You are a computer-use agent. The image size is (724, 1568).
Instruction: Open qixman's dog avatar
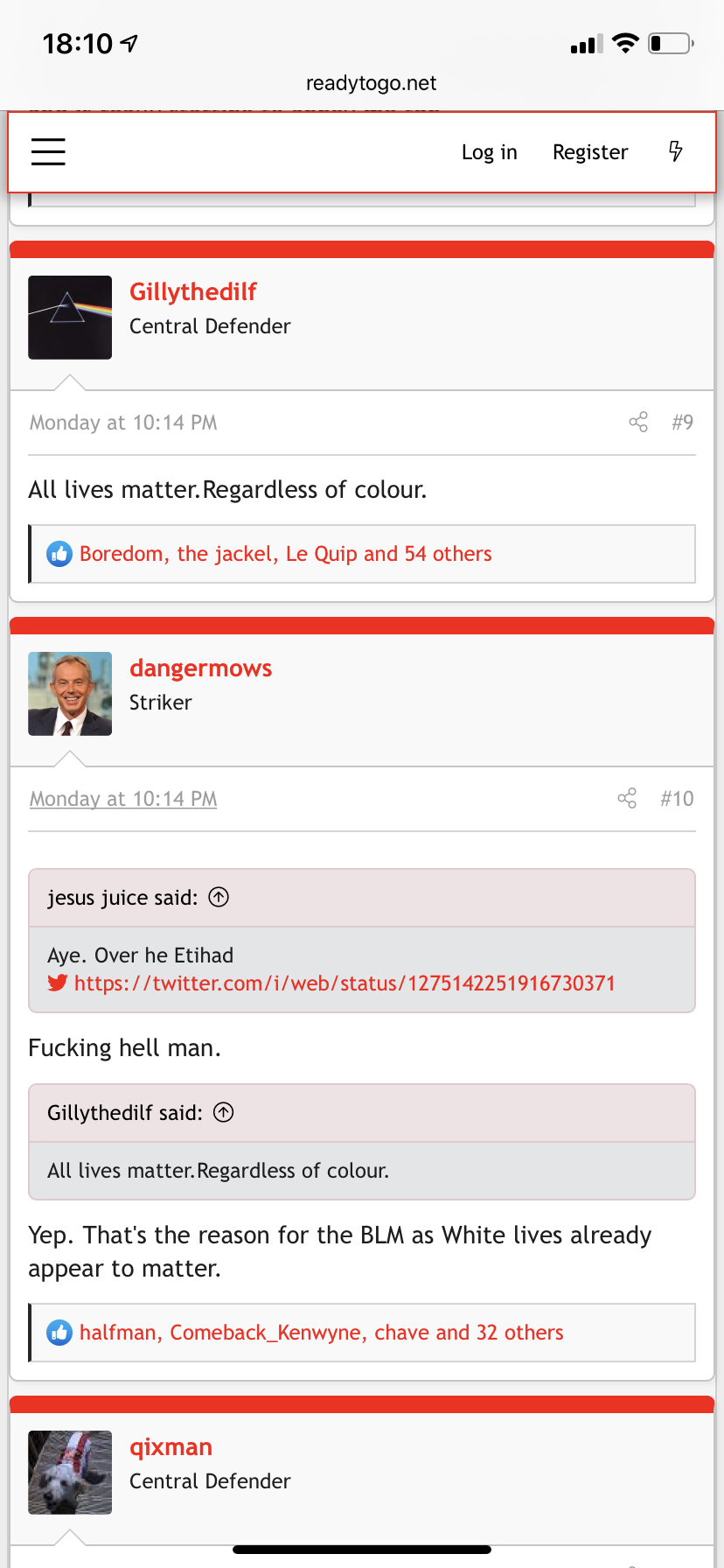70,1473
